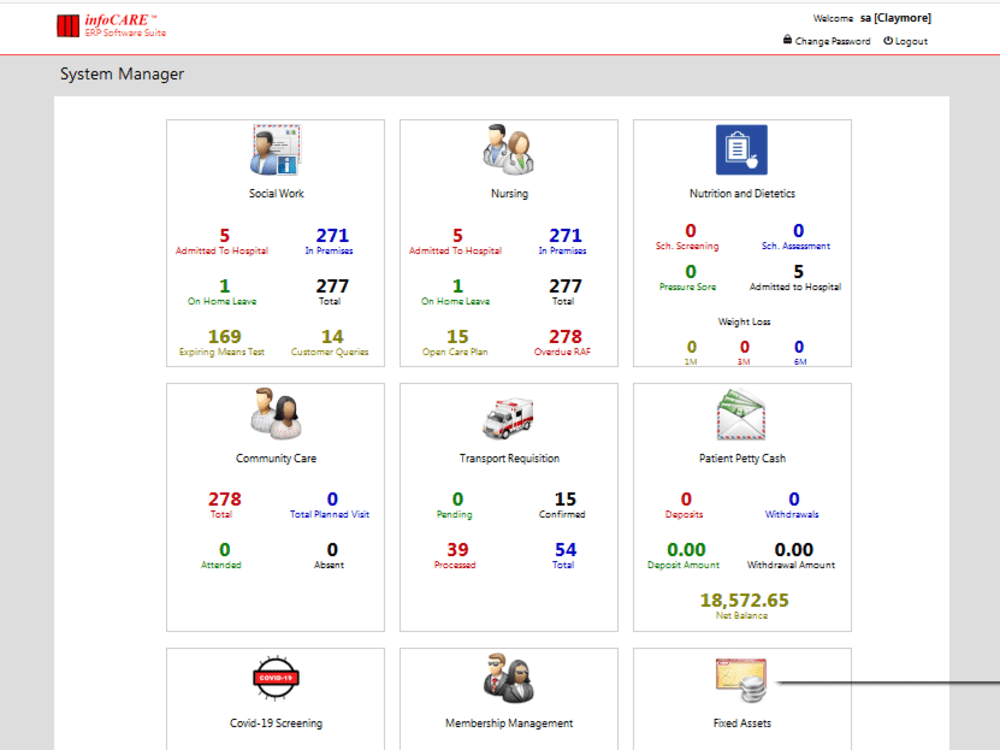Click Social Work On Home Leave count
Viewport: 1000px width, 750px height.
pyautogui.click(x=224, y=286)
